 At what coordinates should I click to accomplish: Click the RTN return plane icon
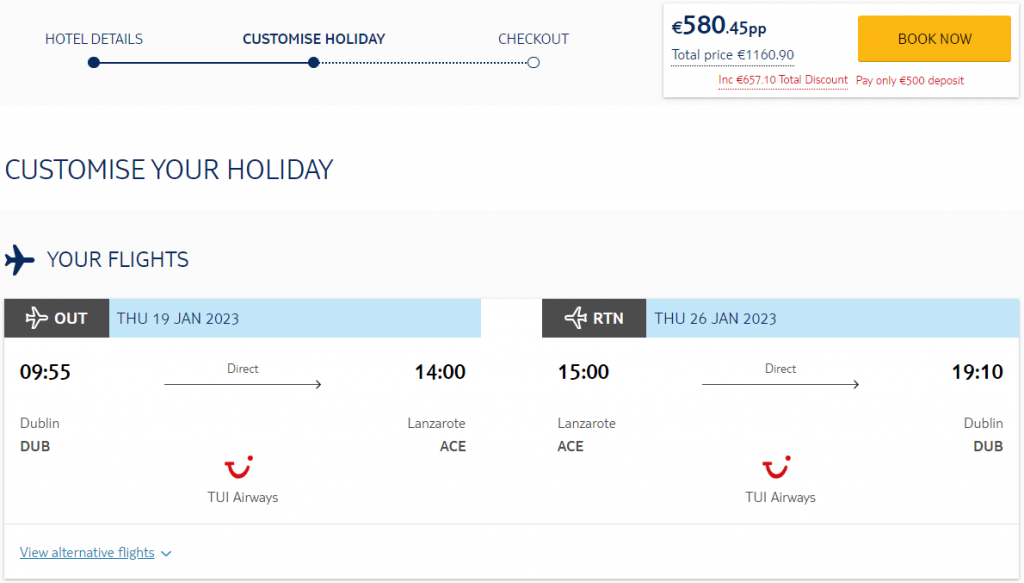pyautogui.click(x=575, y=318)
